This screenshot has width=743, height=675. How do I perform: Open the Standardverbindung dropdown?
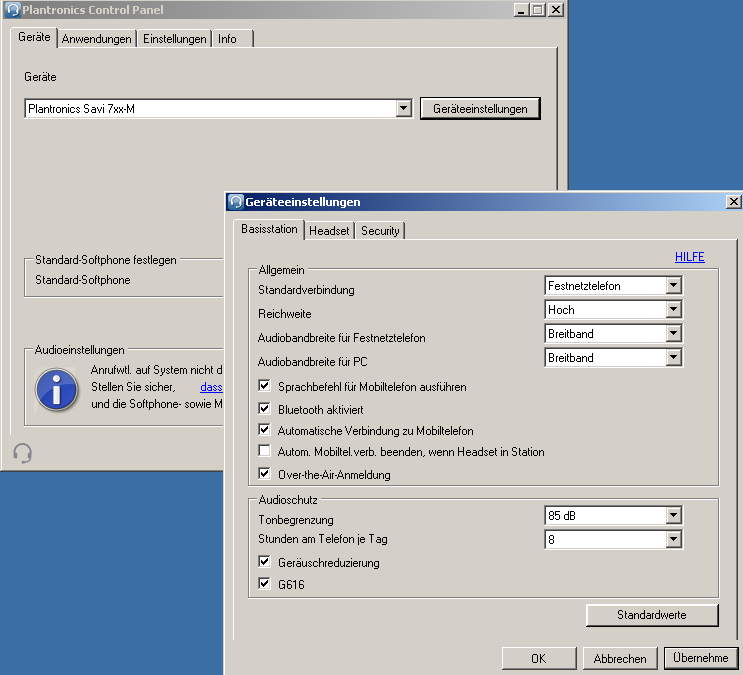click(x=613, y=285)
